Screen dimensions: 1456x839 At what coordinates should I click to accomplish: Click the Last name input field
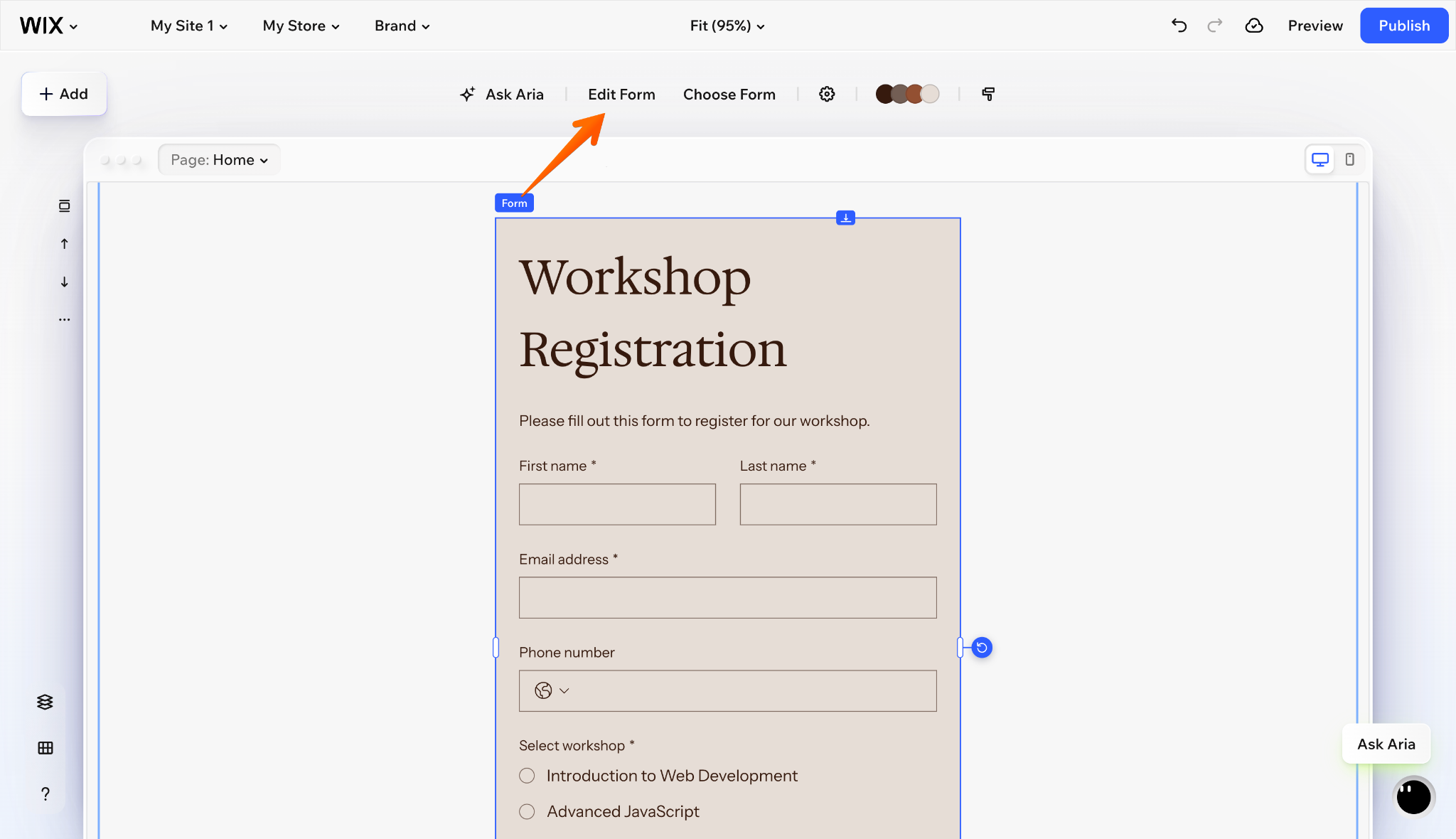click(x=838, y=504)
